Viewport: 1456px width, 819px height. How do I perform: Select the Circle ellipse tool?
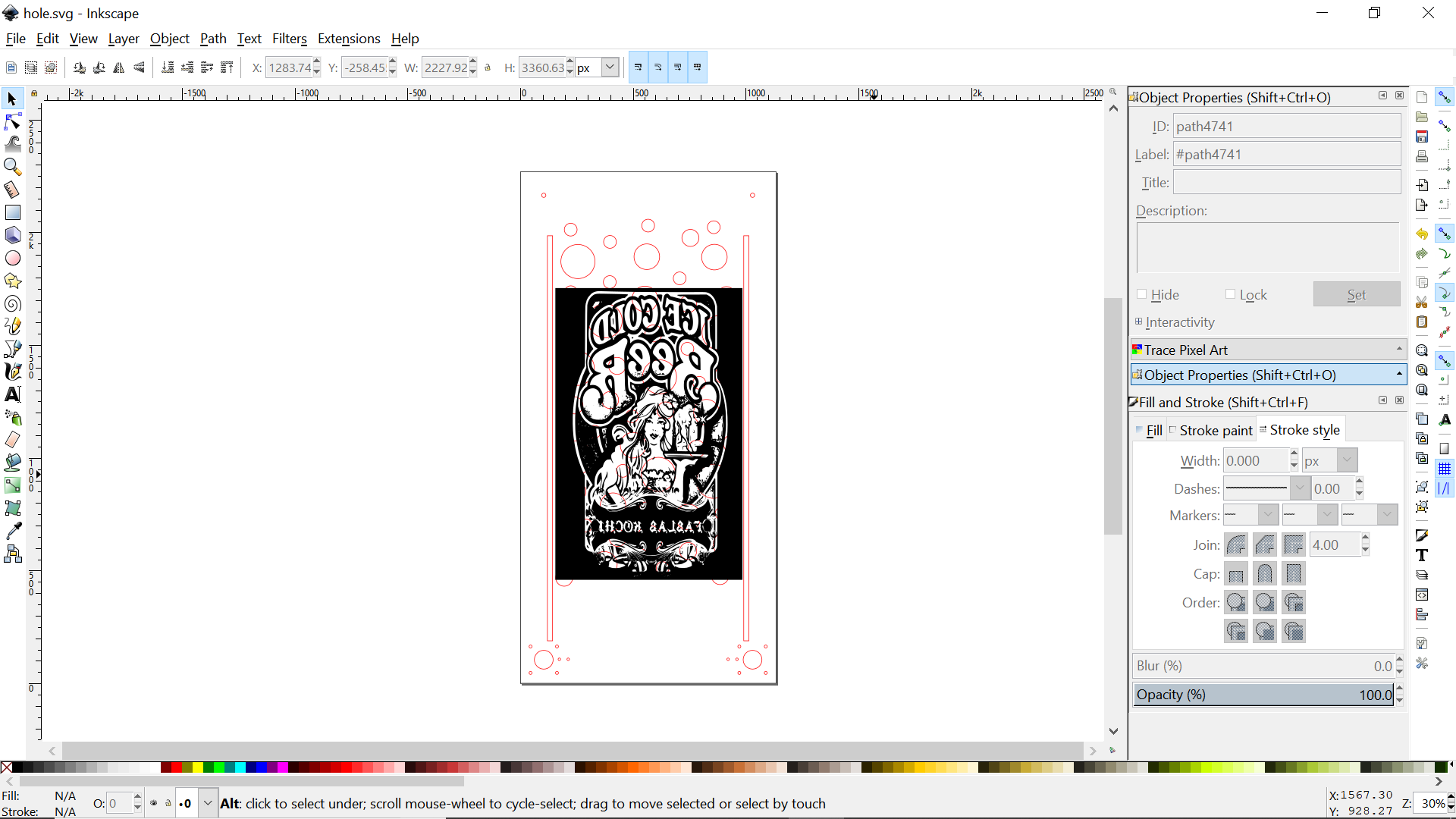click(x=13, y=259)
